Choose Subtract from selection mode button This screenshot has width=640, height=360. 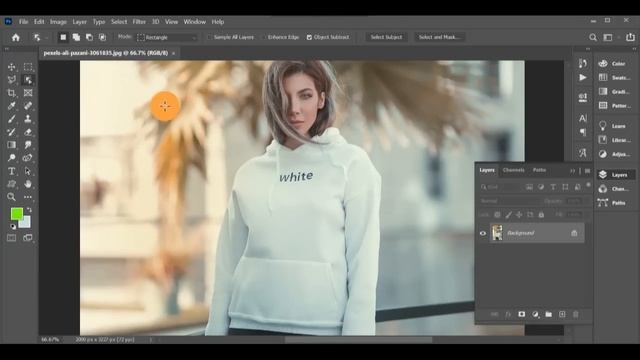(x=89, y=37)
